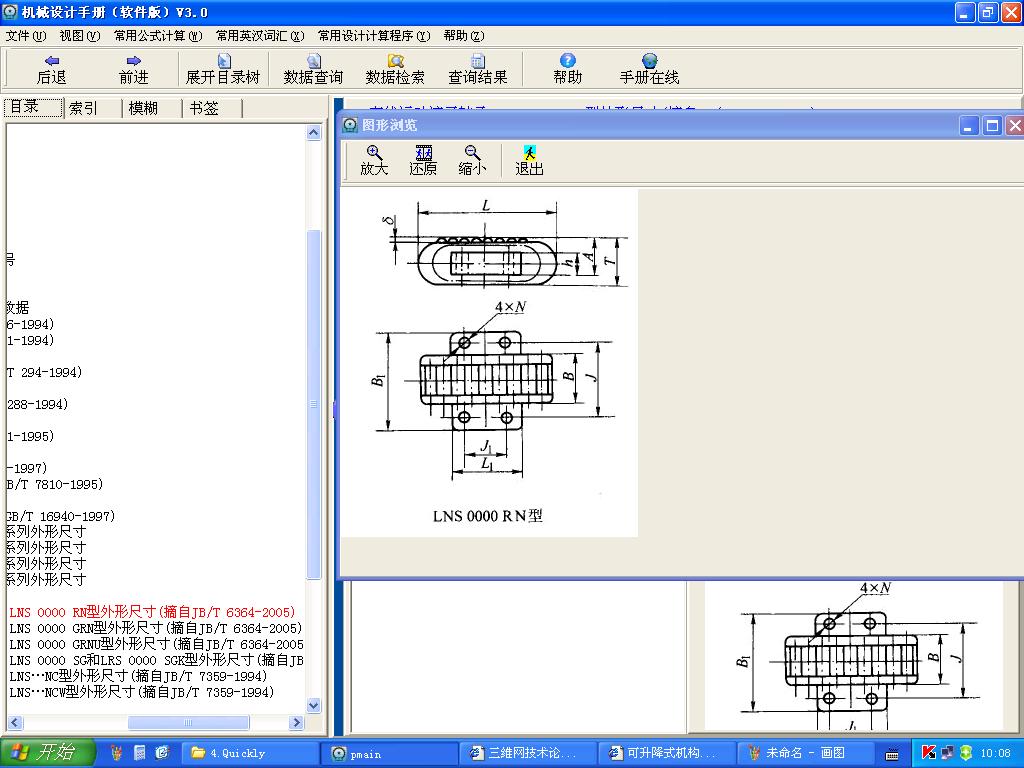This screenshot has height=768, width=1024.
Task: Close the 图形浏览 window
Action: [x=1014, y=125]
